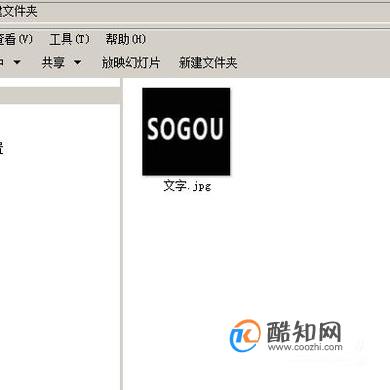Image resolution: width=390 pixels, height=390 pixels.
Task: Open the 查看(V) menu
Action: 16,39
